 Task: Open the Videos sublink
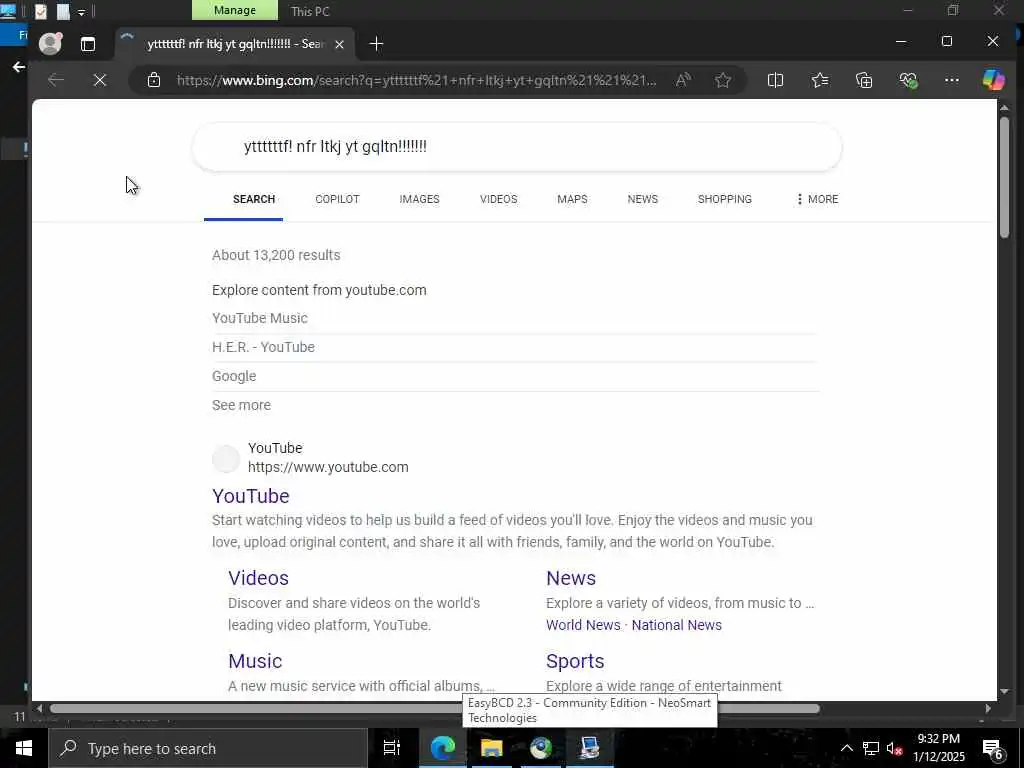pos(258,578)
